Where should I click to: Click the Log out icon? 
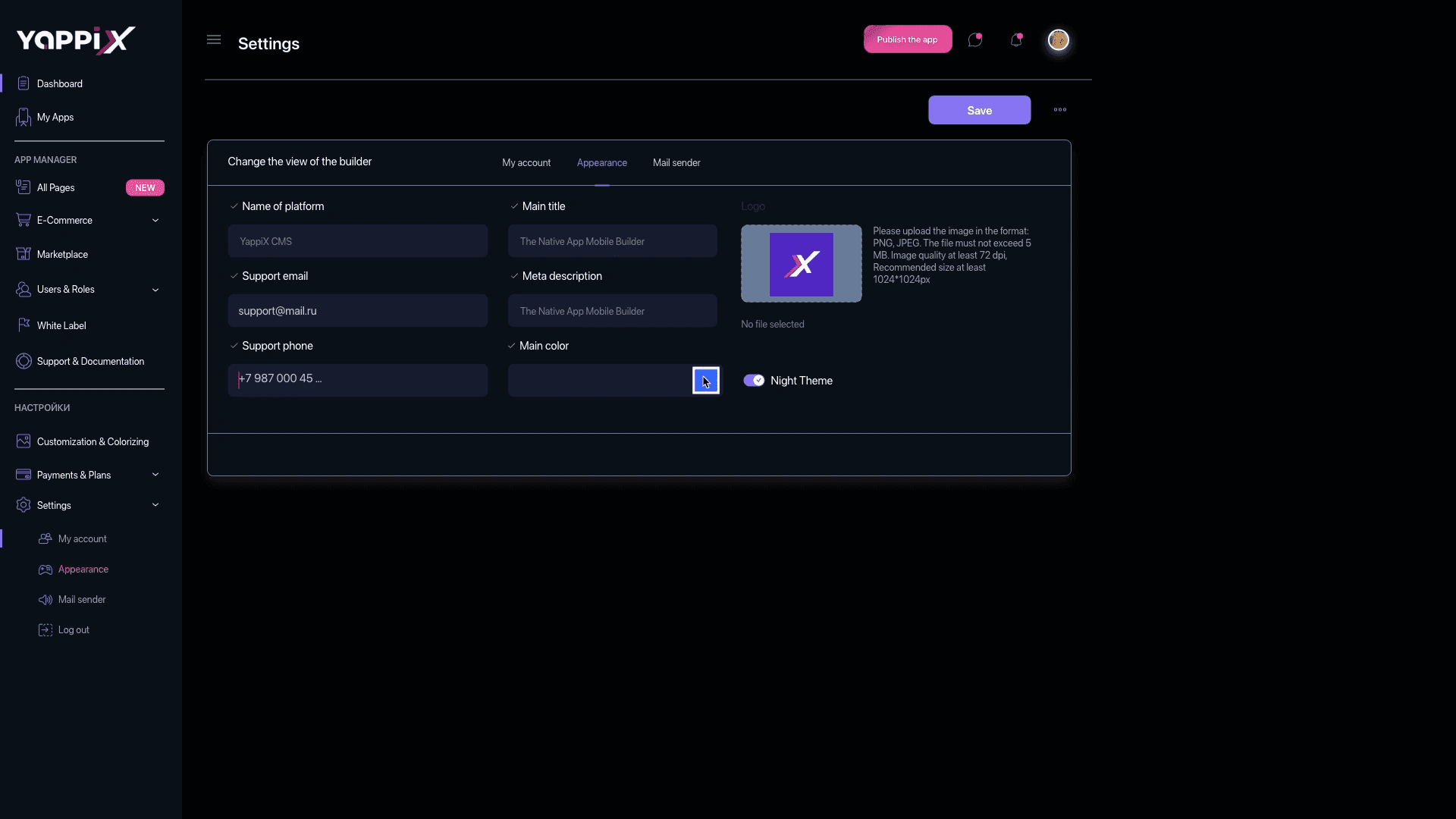coord(45,629)
